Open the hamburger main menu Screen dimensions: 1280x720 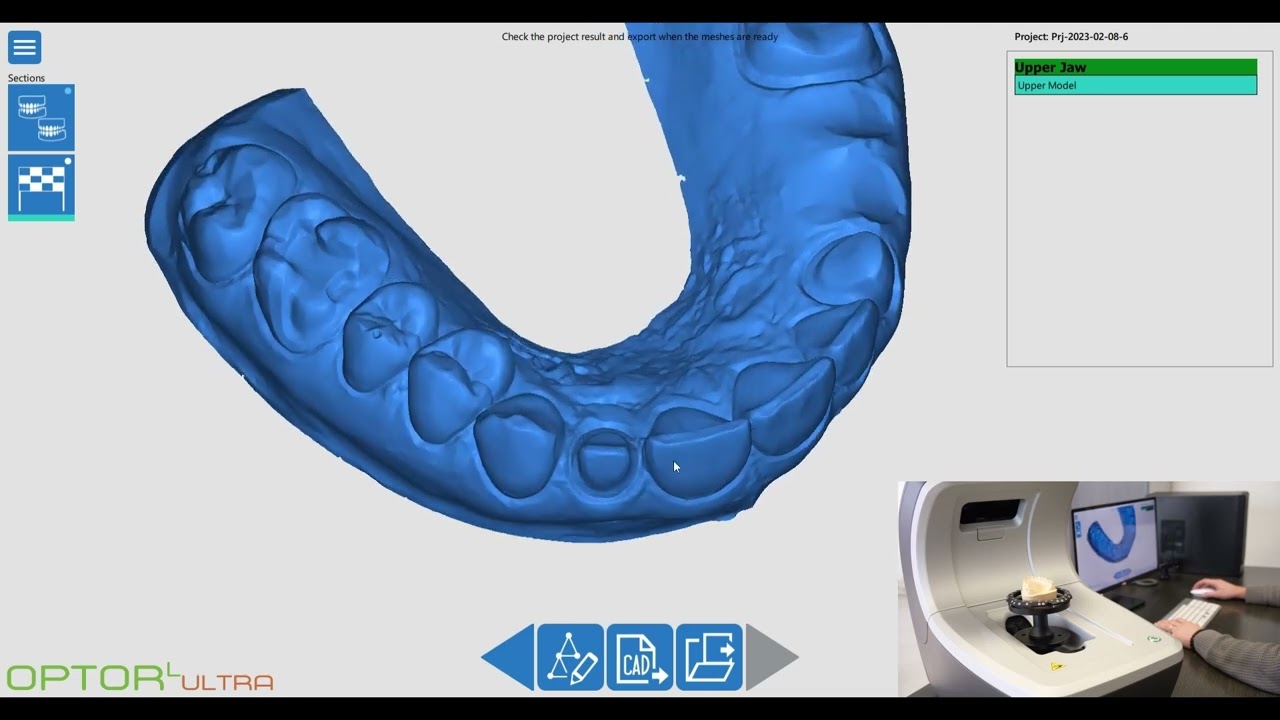[x=24, y=47]
